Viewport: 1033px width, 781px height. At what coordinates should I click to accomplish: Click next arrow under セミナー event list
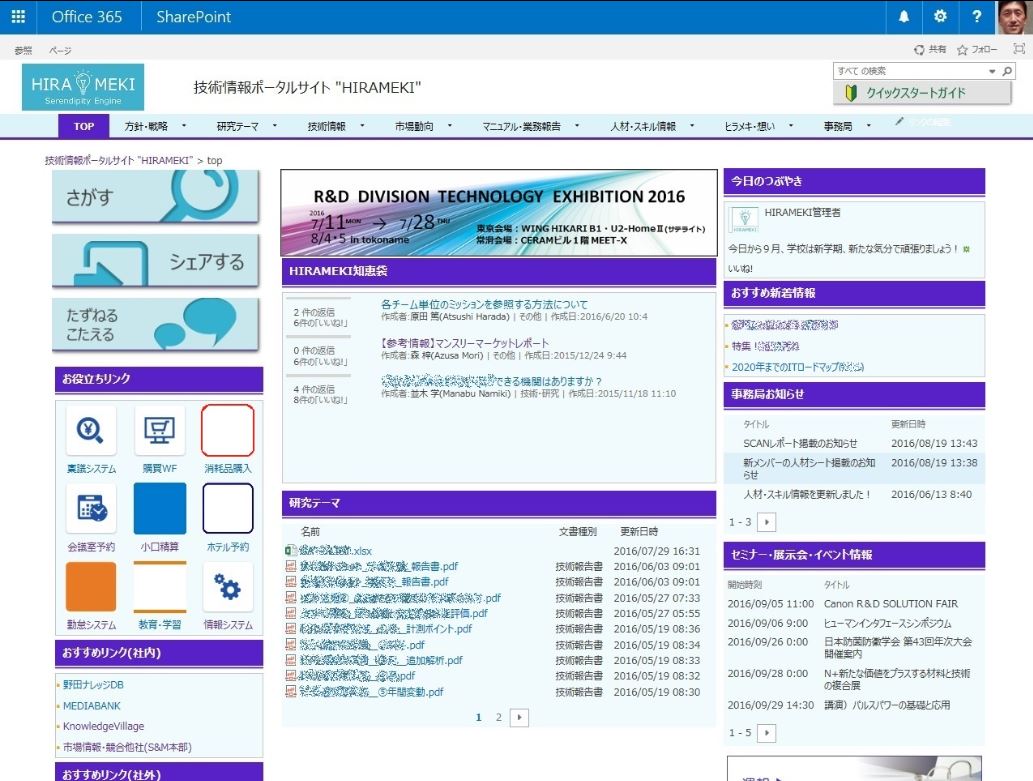pos(766,732)
